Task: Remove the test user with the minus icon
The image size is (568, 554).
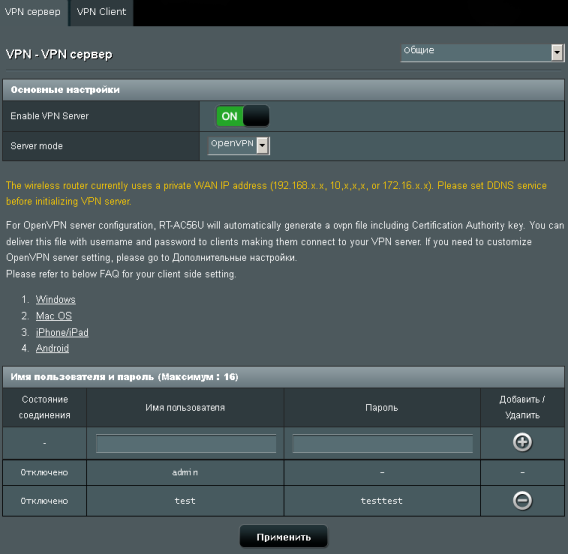Action: 522,501
